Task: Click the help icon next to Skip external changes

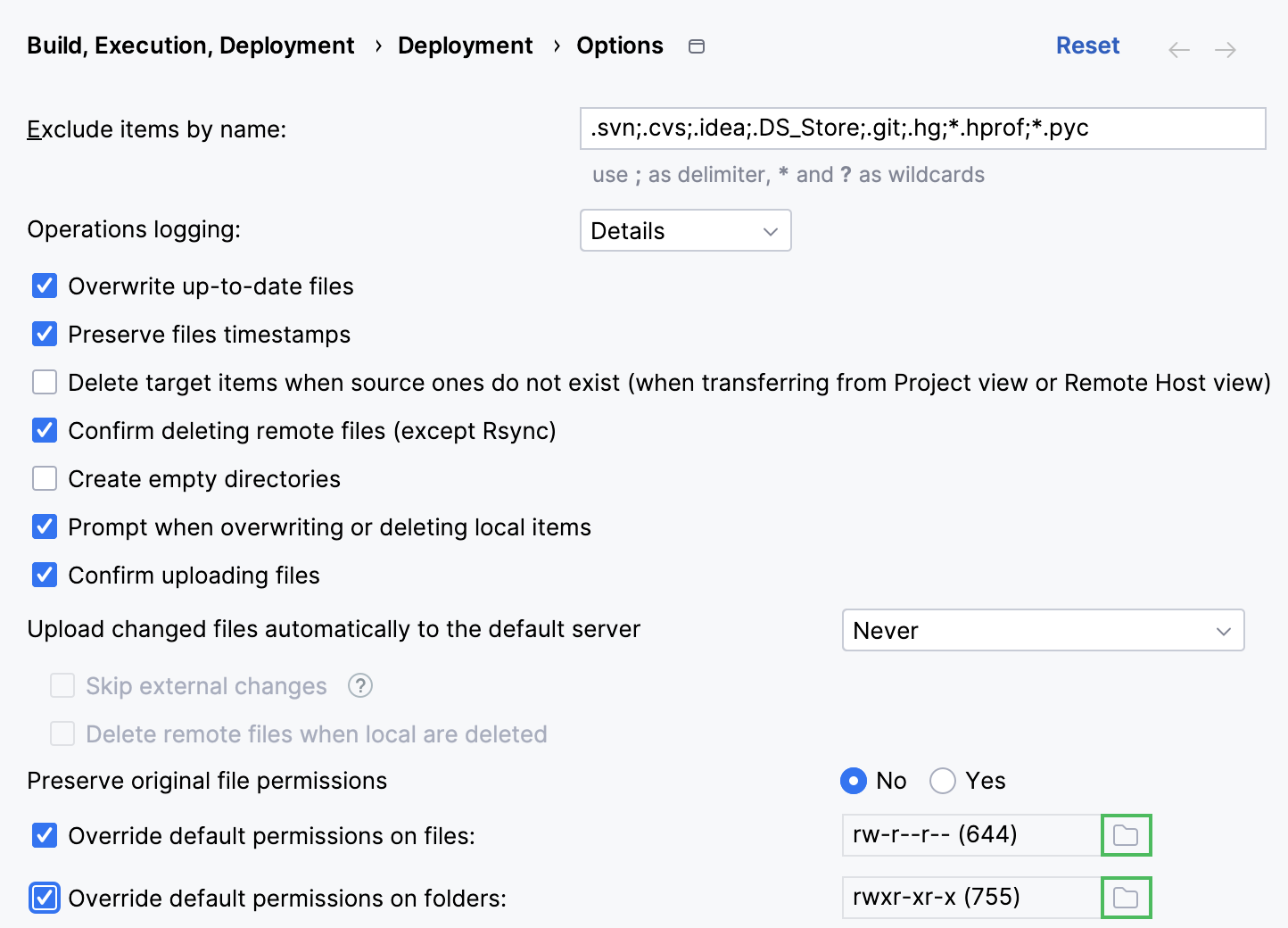Action: (x=360, y=685)
